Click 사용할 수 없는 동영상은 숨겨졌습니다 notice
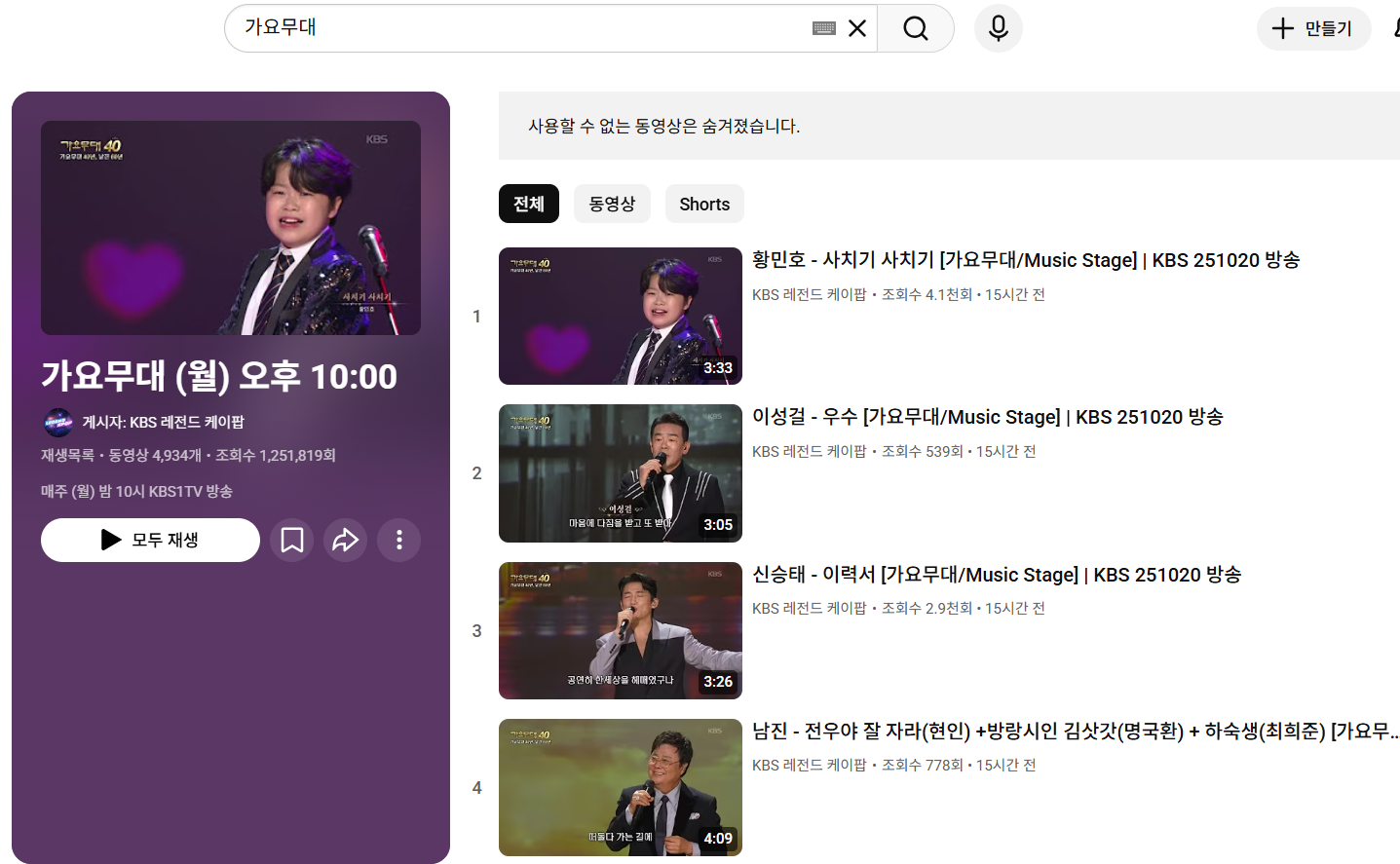1400x864 pixels. (x=663, y=126)
